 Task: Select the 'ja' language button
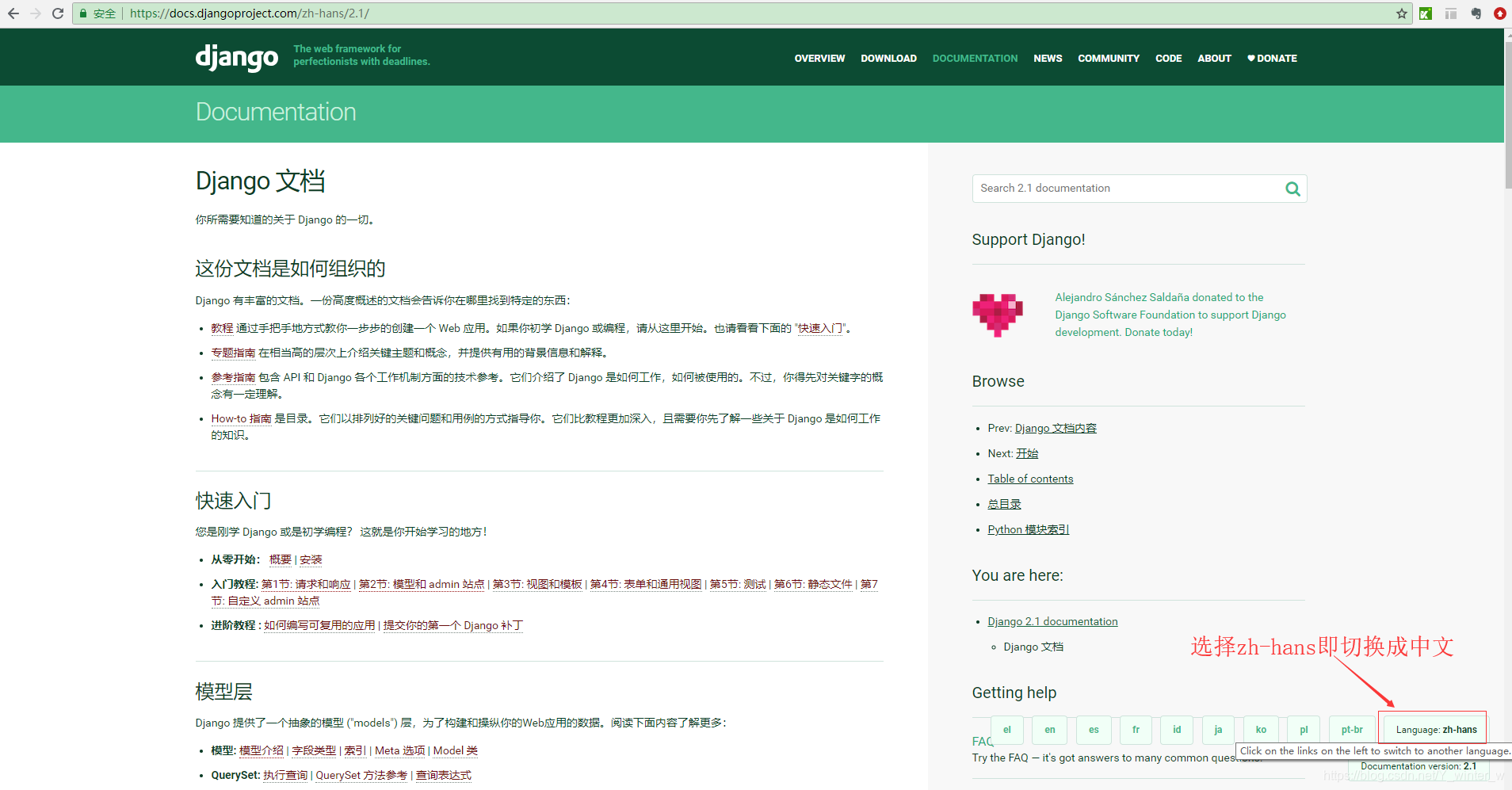point(1218,730)
